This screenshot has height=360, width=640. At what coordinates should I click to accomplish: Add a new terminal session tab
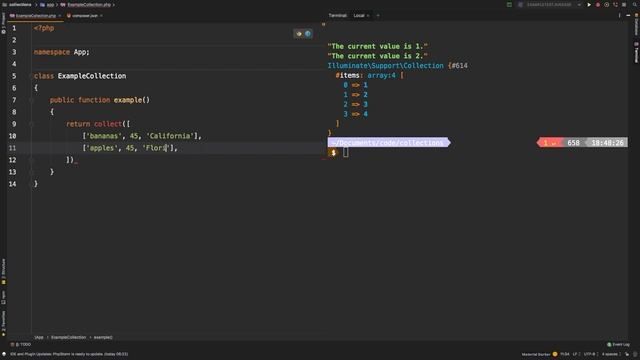coord(378,16)
